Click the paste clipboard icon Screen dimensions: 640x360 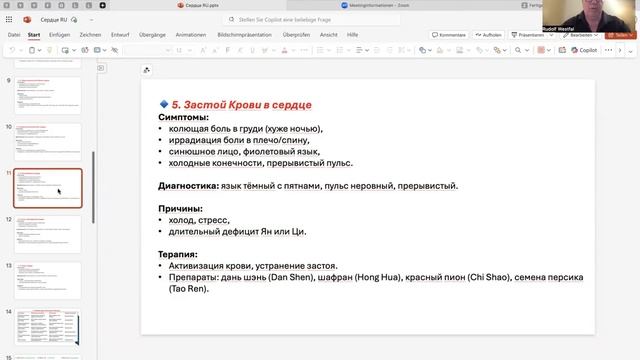pos(32,50)
